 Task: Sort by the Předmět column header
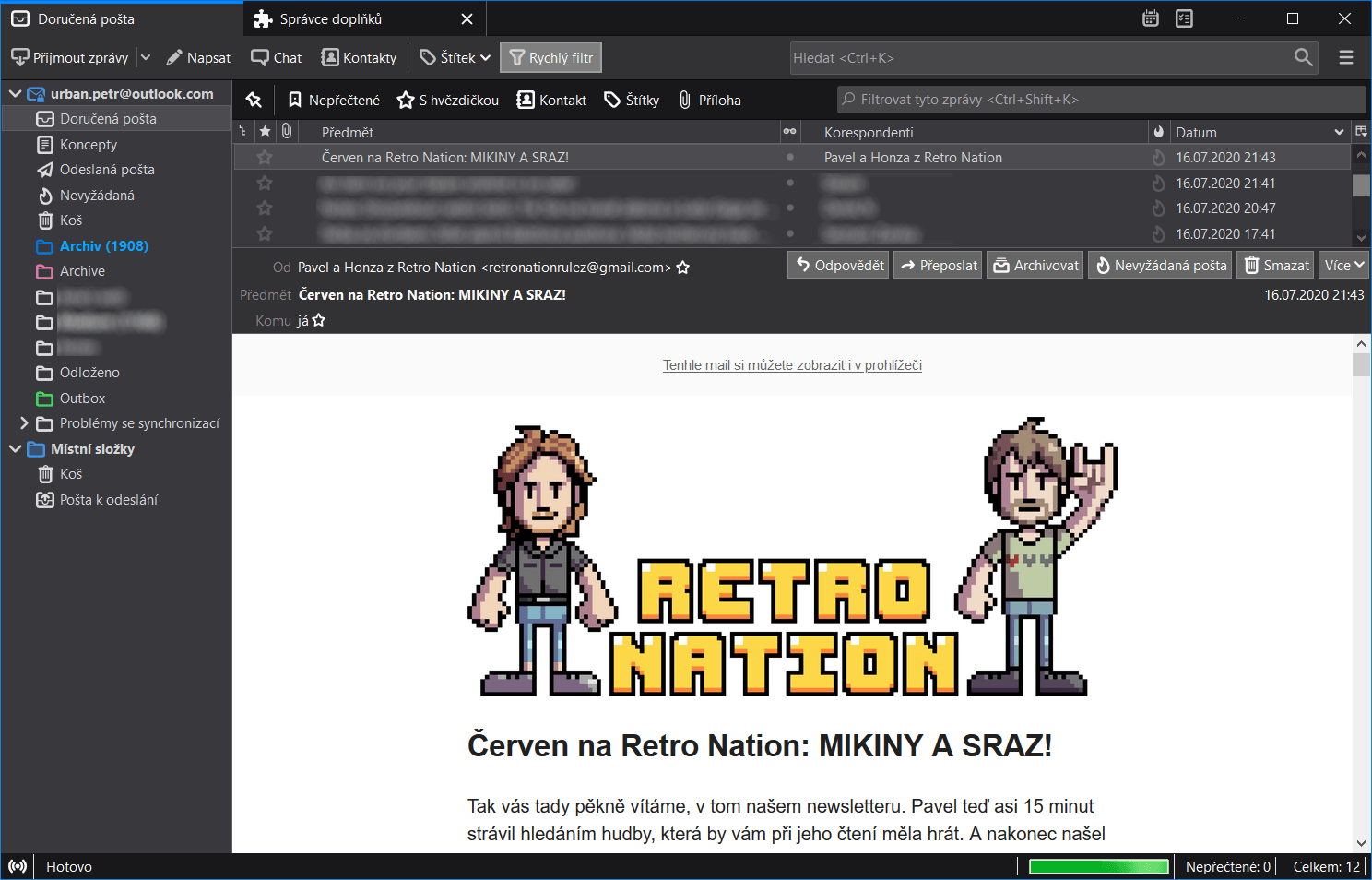click(539, 132)
